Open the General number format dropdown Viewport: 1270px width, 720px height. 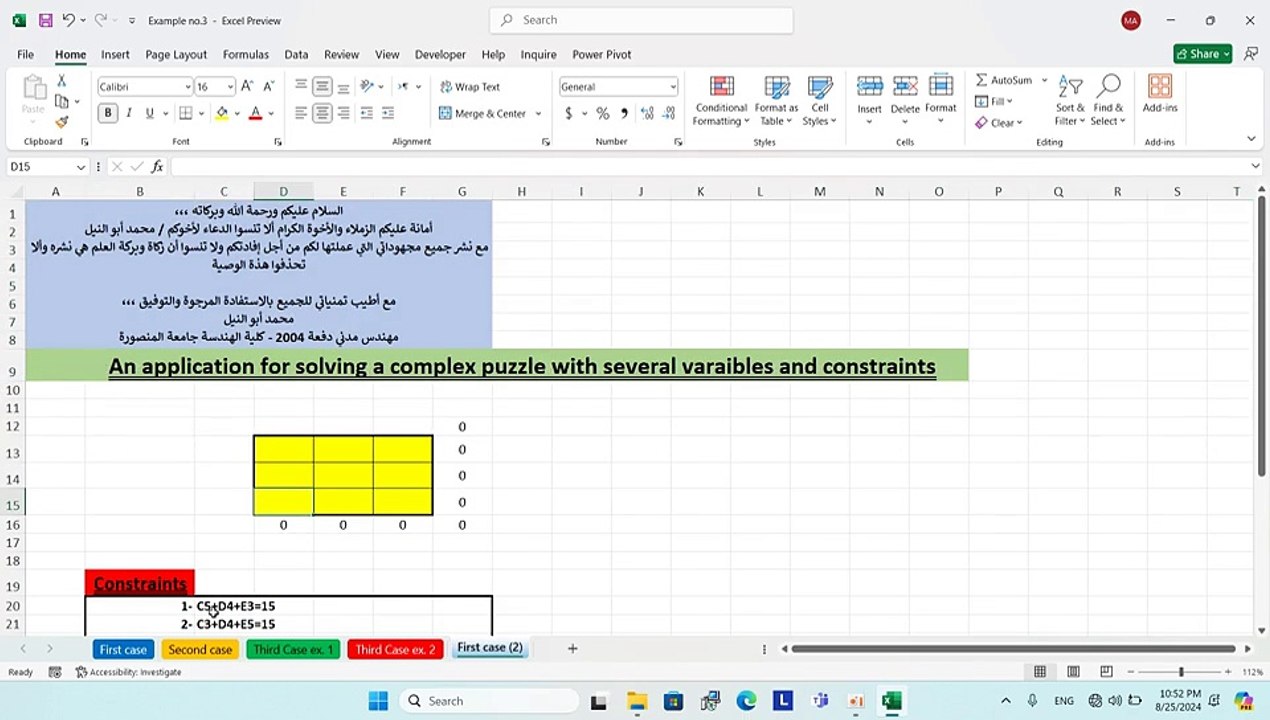(x=673, y=87)
